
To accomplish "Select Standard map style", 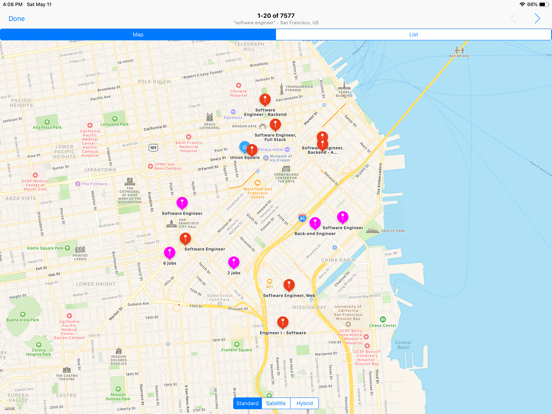I will pos(247,403).
